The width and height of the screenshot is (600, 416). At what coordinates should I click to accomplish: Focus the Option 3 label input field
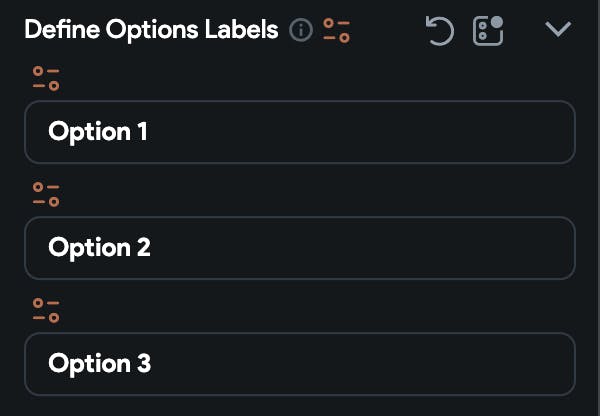click(300, 364)
